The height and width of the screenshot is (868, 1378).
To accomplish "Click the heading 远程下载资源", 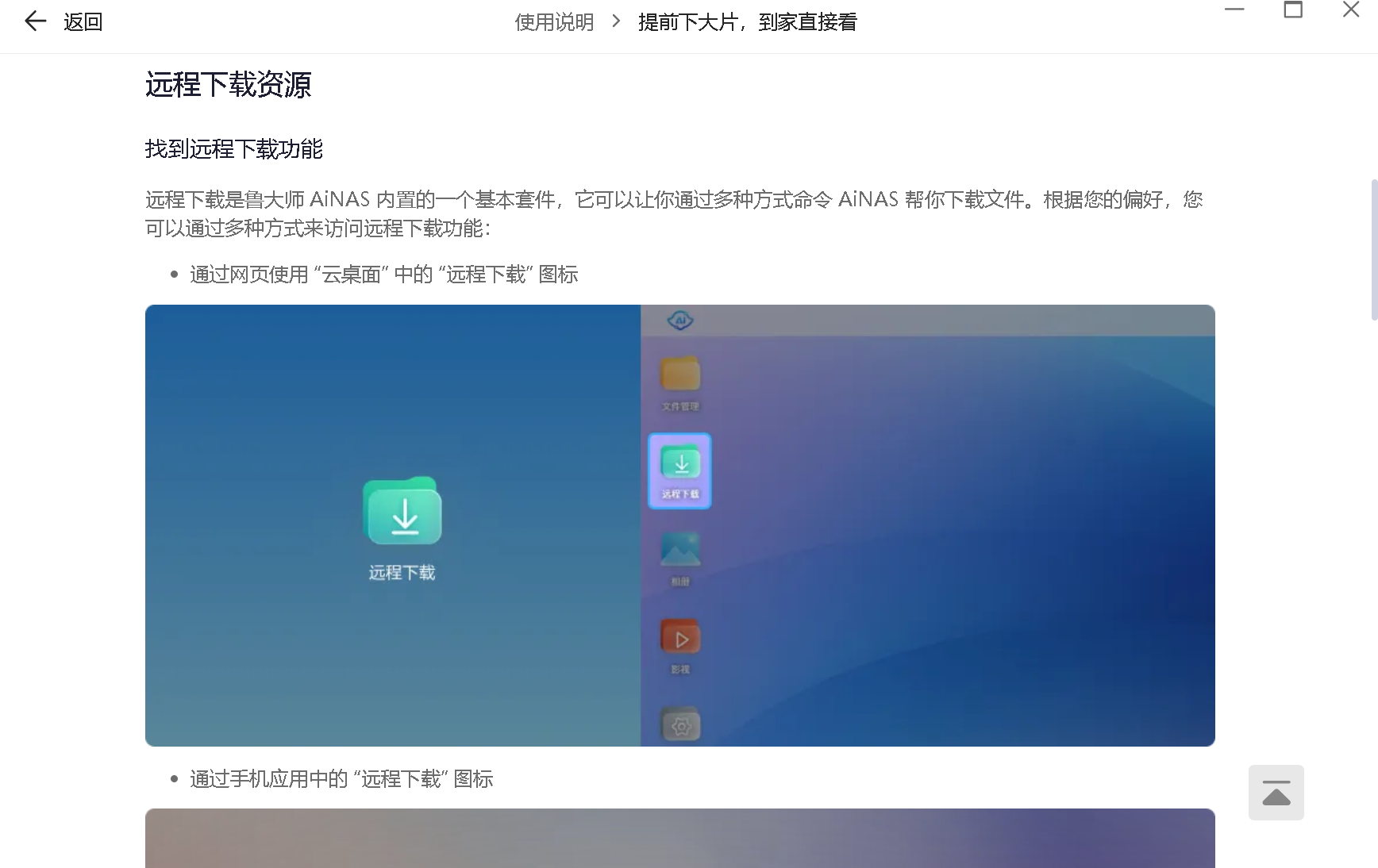I will 229,84.
